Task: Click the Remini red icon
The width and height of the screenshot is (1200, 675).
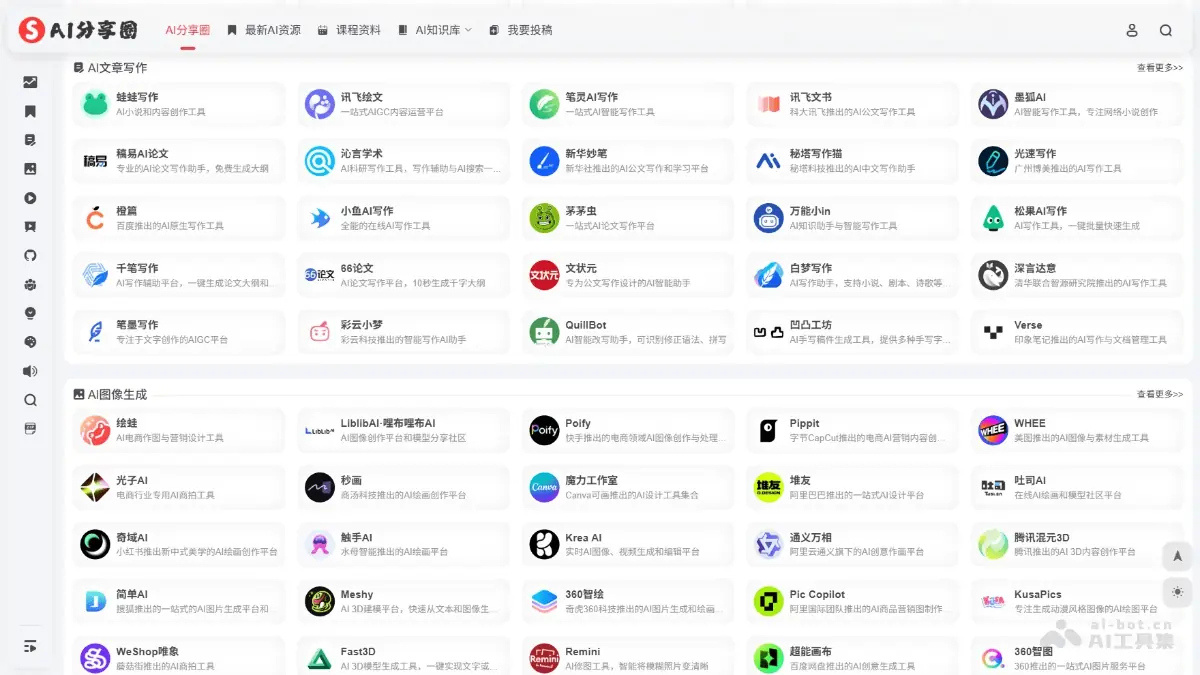Action: (x=544, y=658)
